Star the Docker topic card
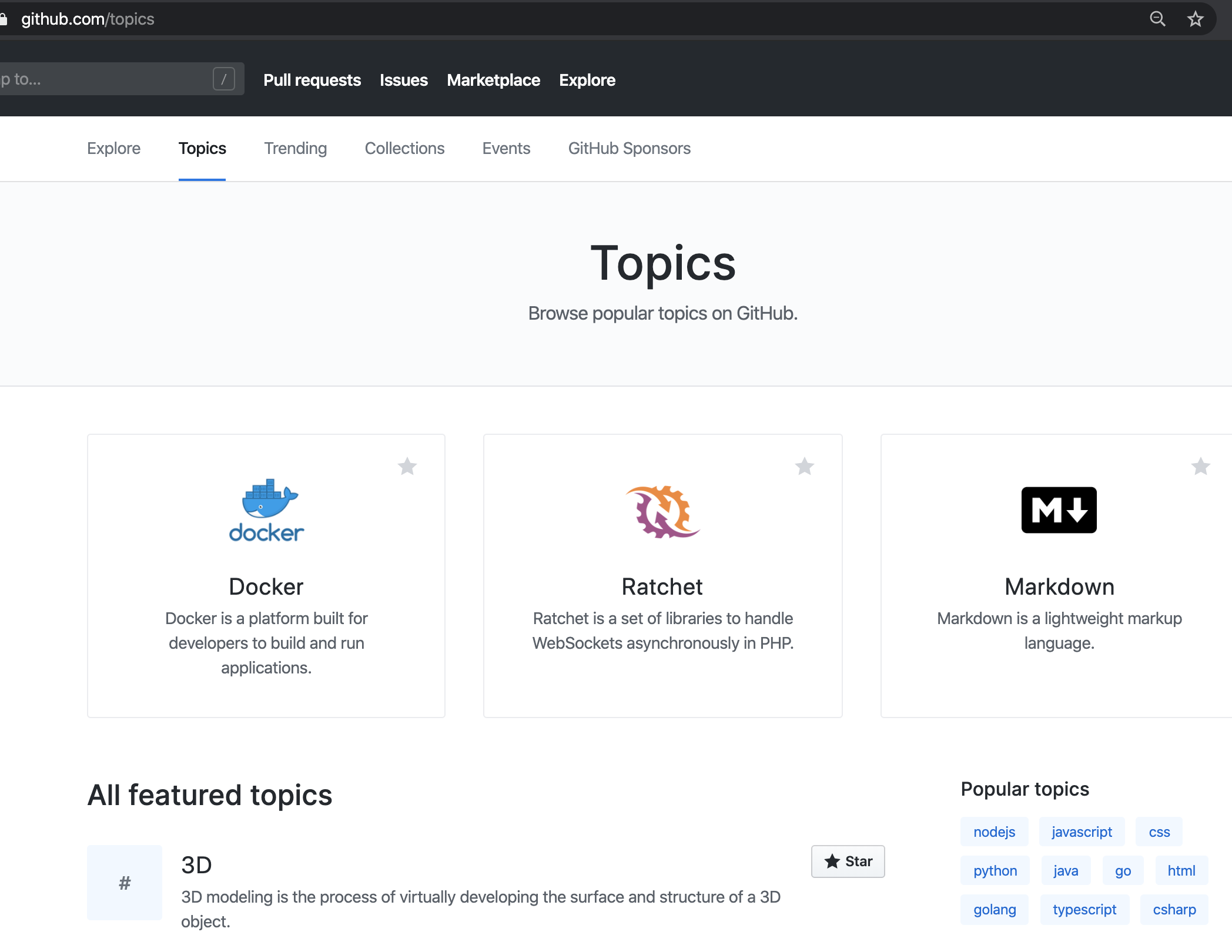The height and width of the screenshot is (952, 1232). point(407,467)
